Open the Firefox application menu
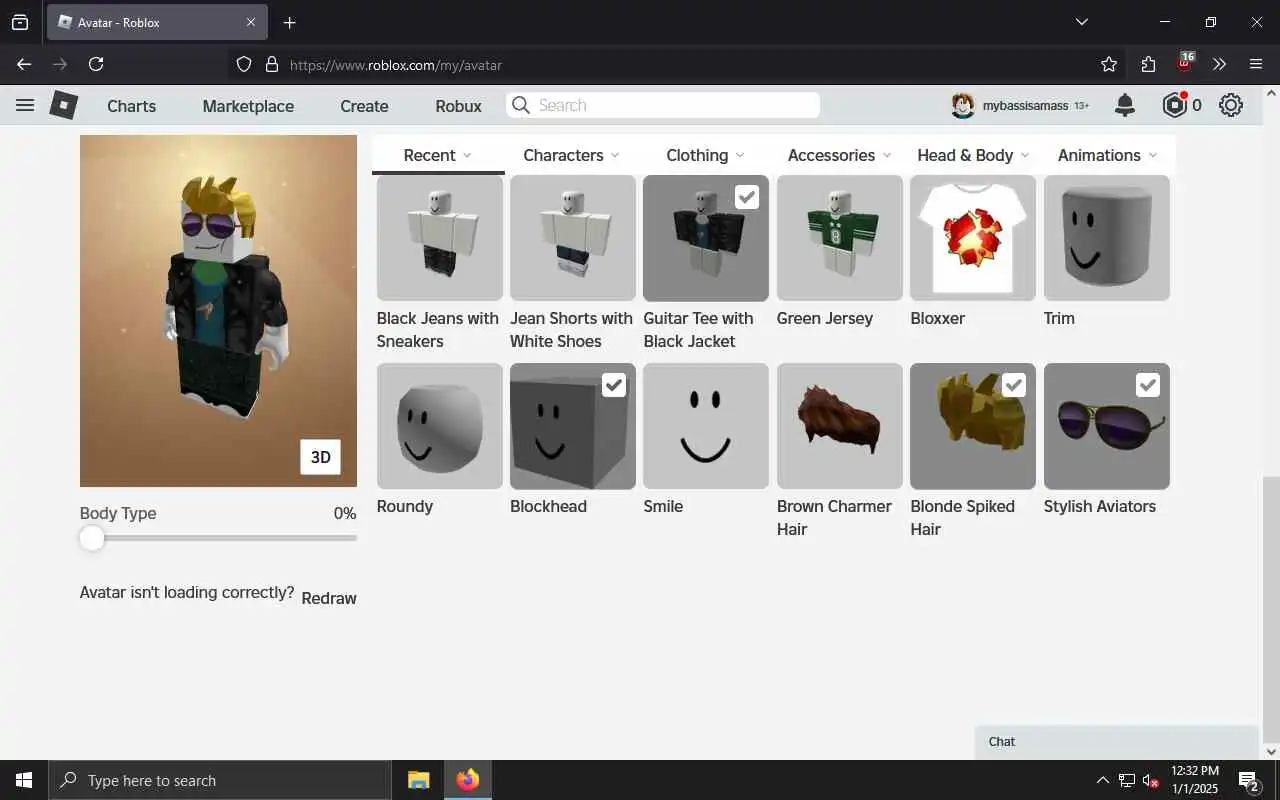 pos(1256,64)
